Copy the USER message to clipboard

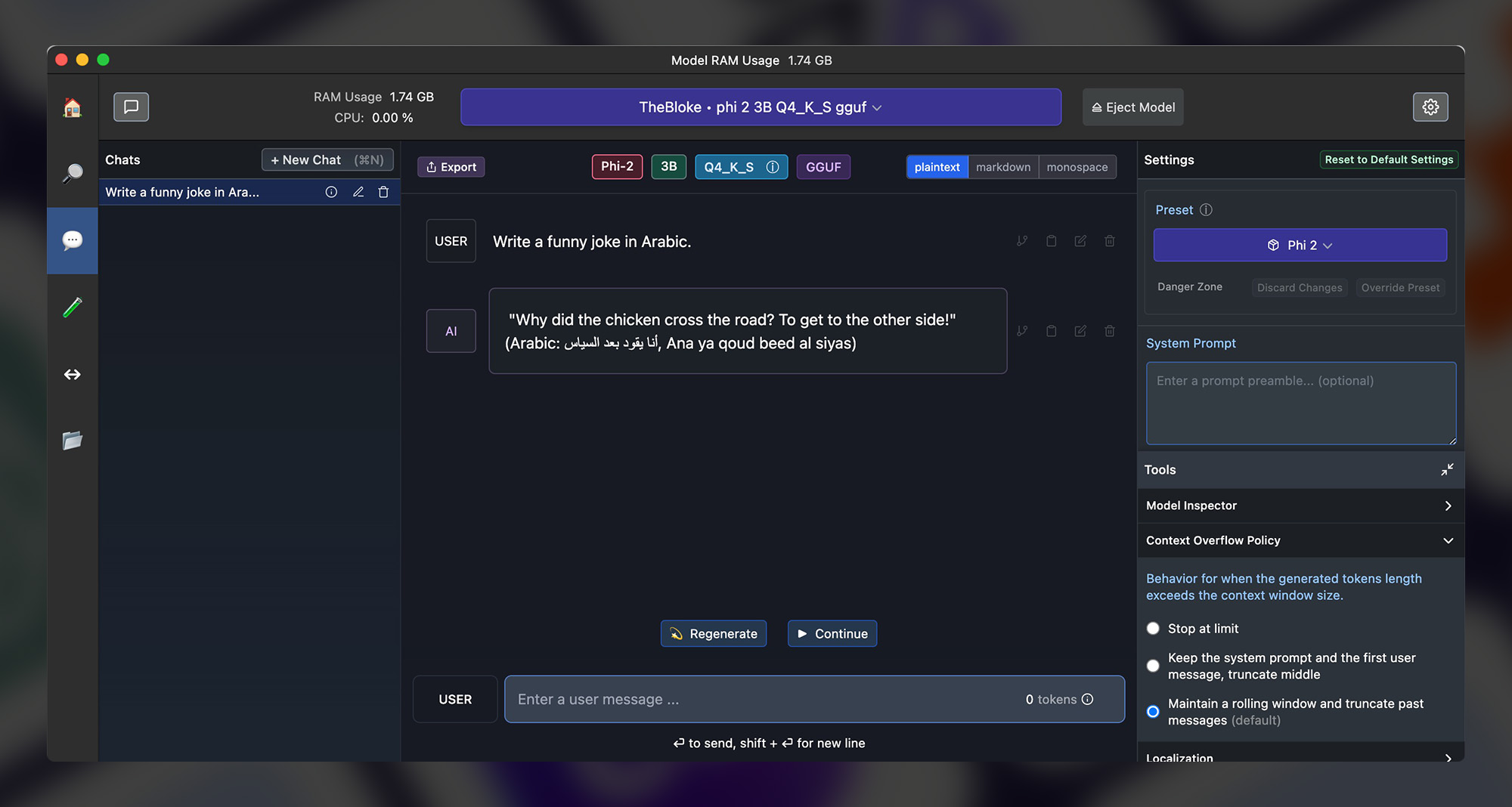pos(1051,241)
